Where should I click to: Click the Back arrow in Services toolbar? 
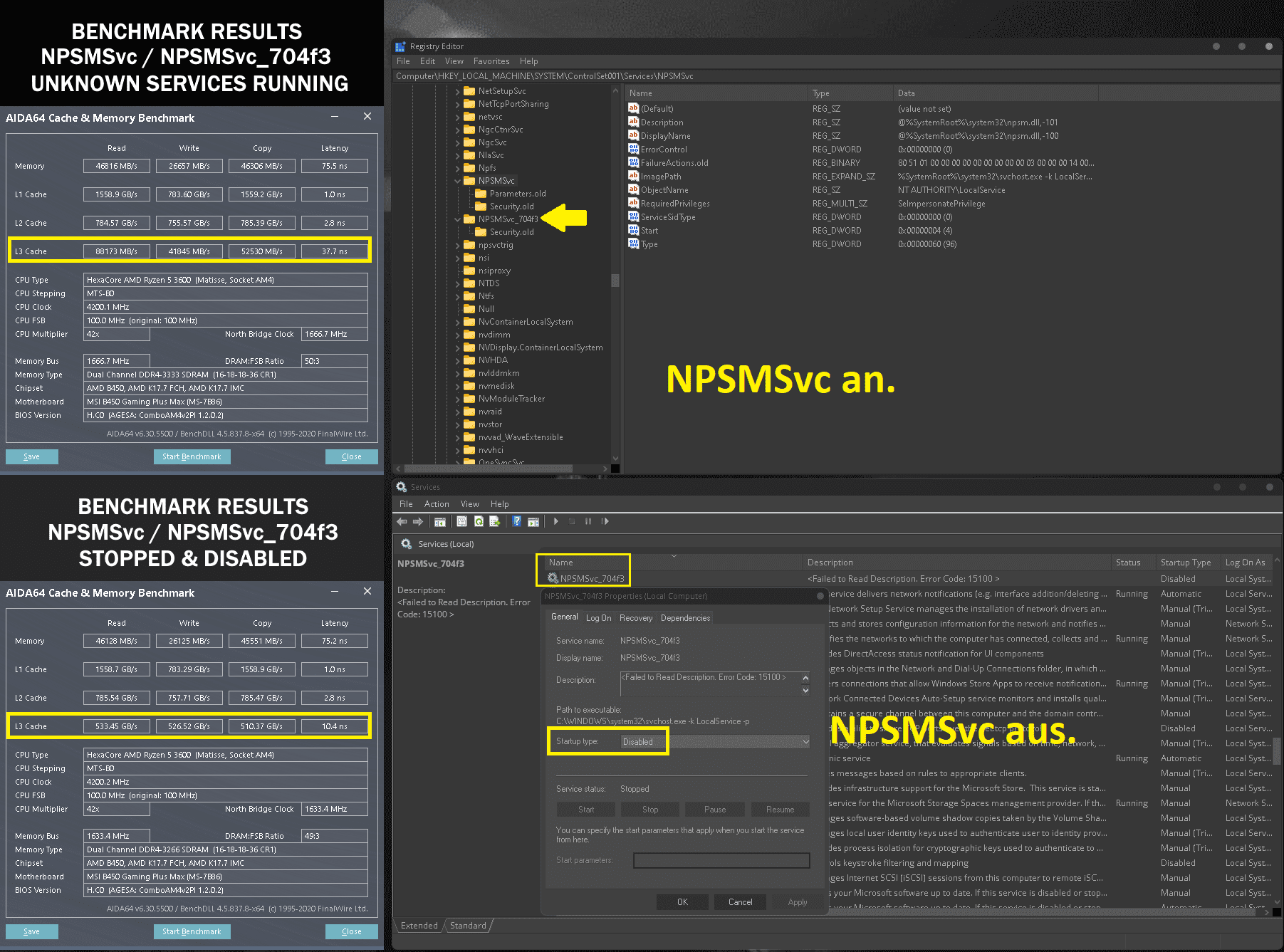click(402, 522)
